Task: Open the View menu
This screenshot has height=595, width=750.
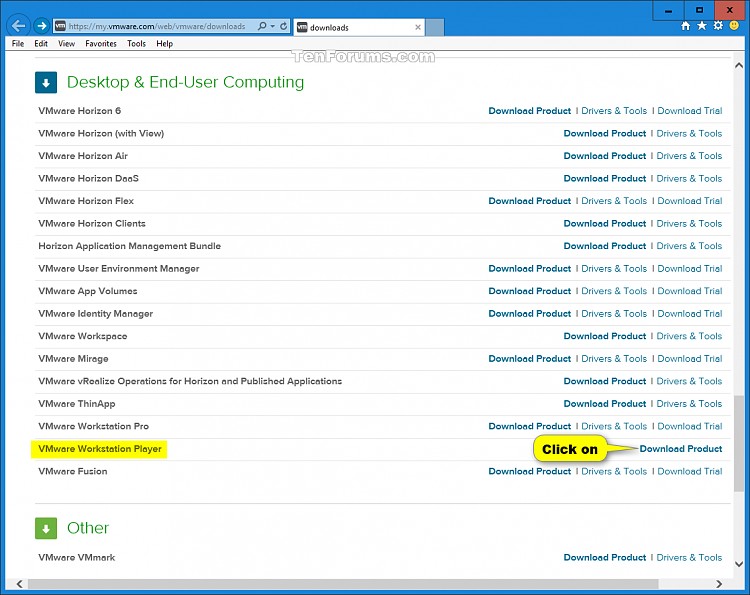Action: pyautogui.click(x=66, y=44)
